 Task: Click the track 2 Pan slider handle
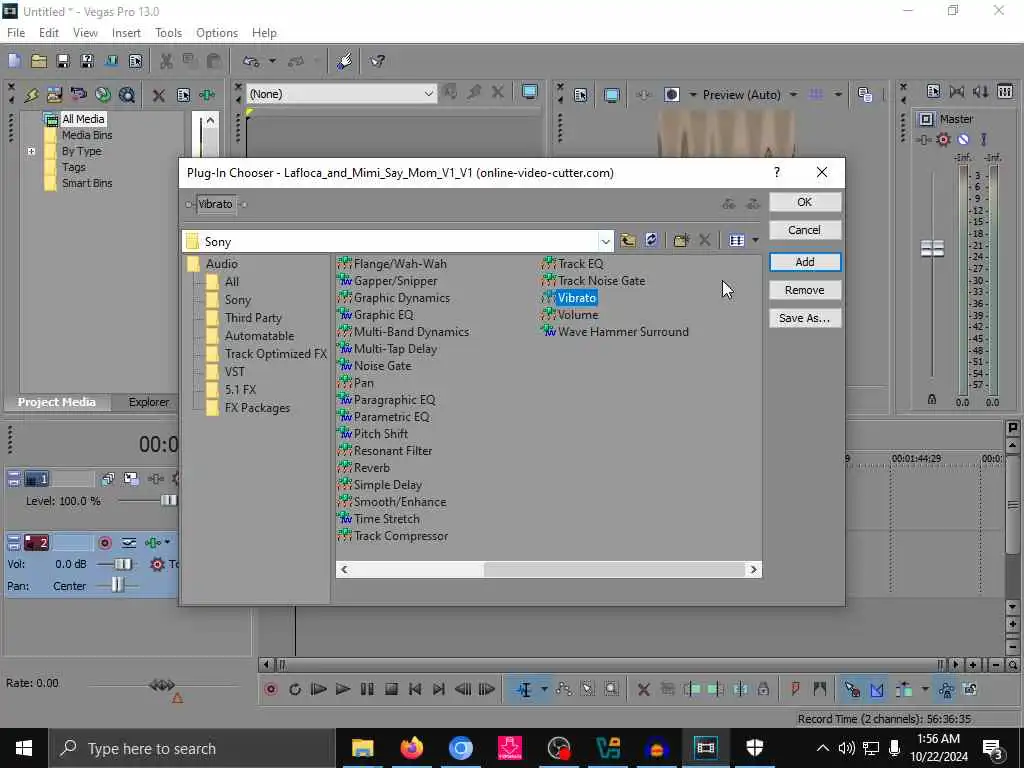(117, 585)
